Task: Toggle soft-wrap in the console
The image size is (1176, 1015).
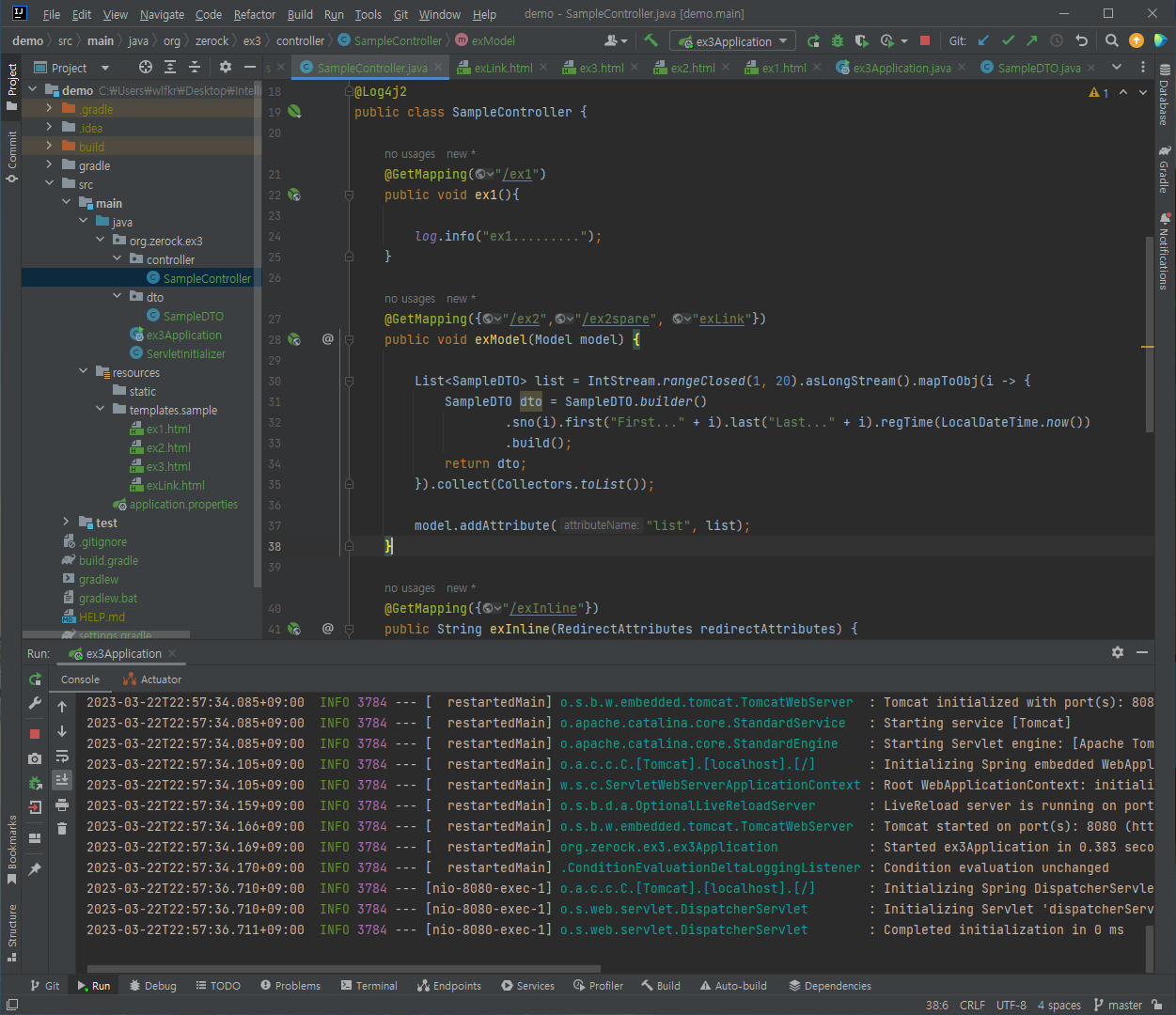Action: click(62, 756)
